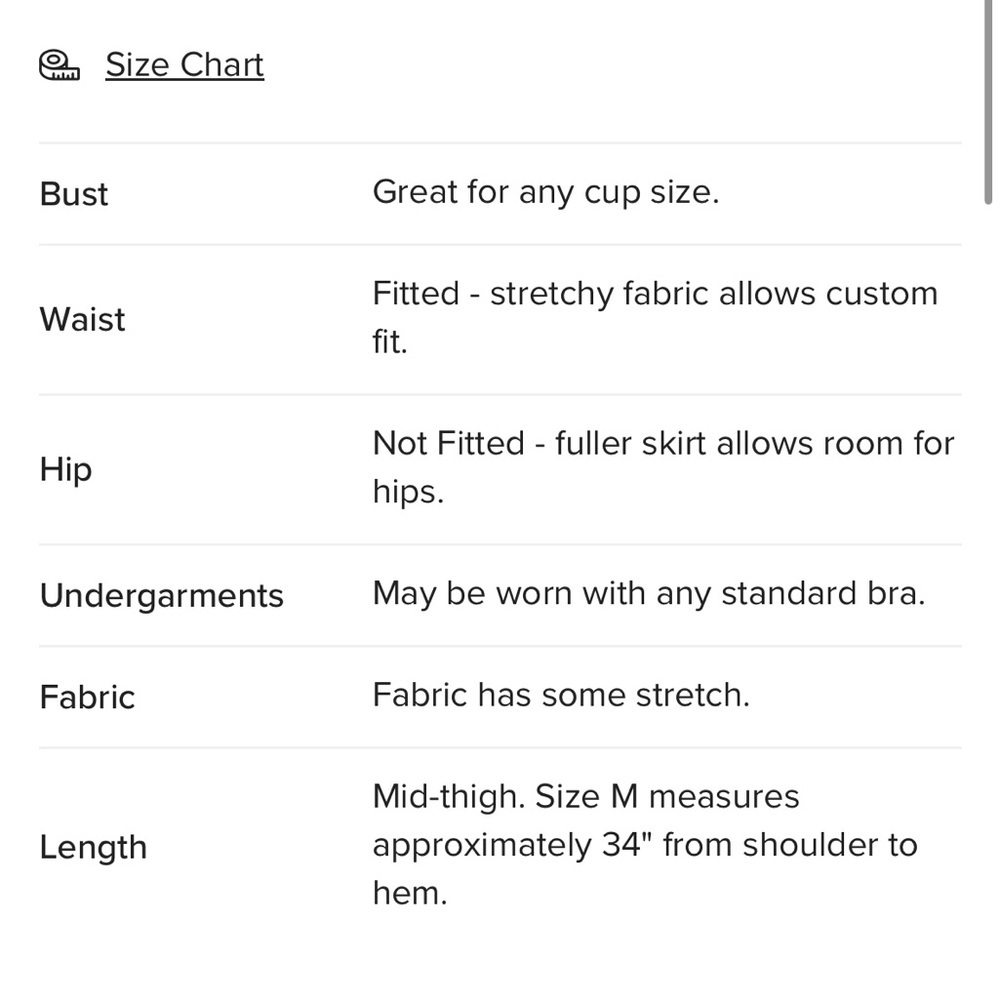Click "Not Fitted - fuller skirt" description line
This screenshot has width=1000, height=1000.
click(x=663, y=443)
